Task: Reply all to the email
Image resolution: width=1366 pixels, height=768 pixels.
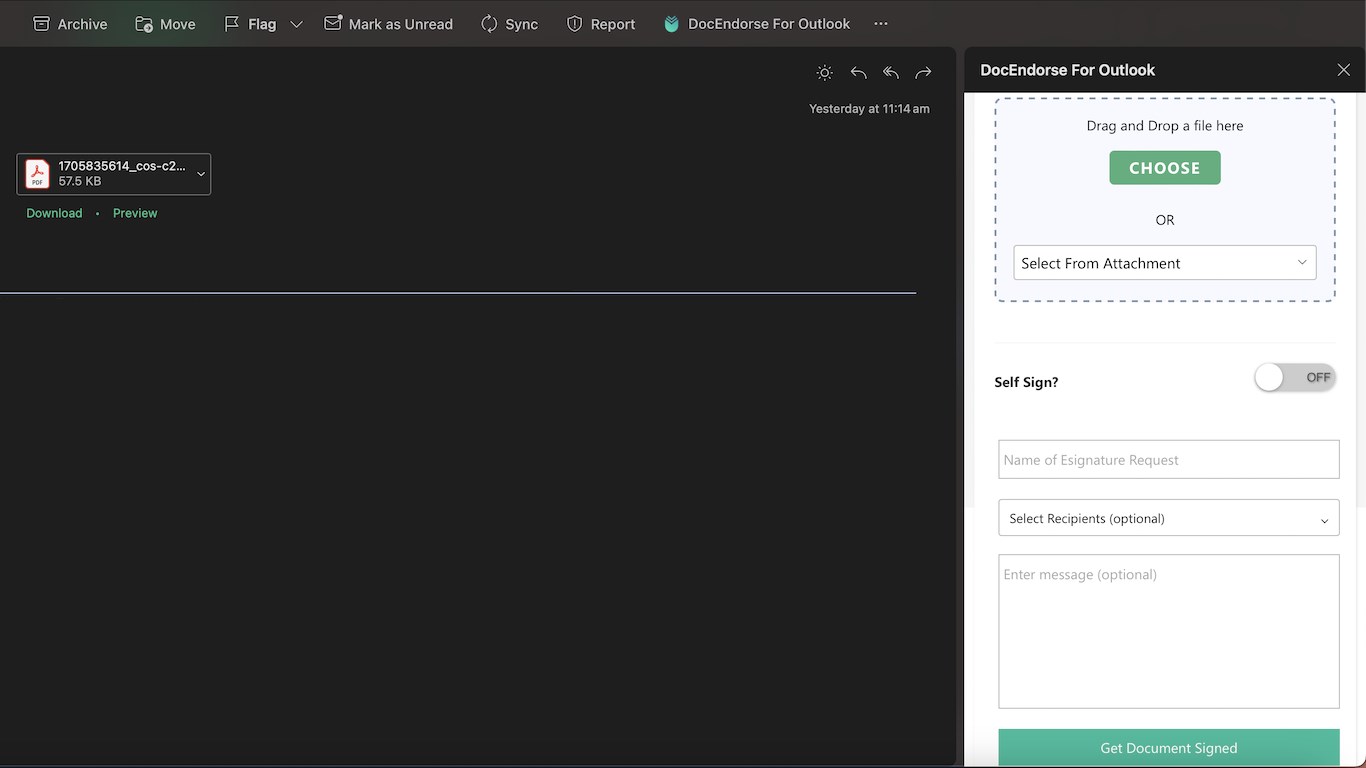Action: [891, 72]
